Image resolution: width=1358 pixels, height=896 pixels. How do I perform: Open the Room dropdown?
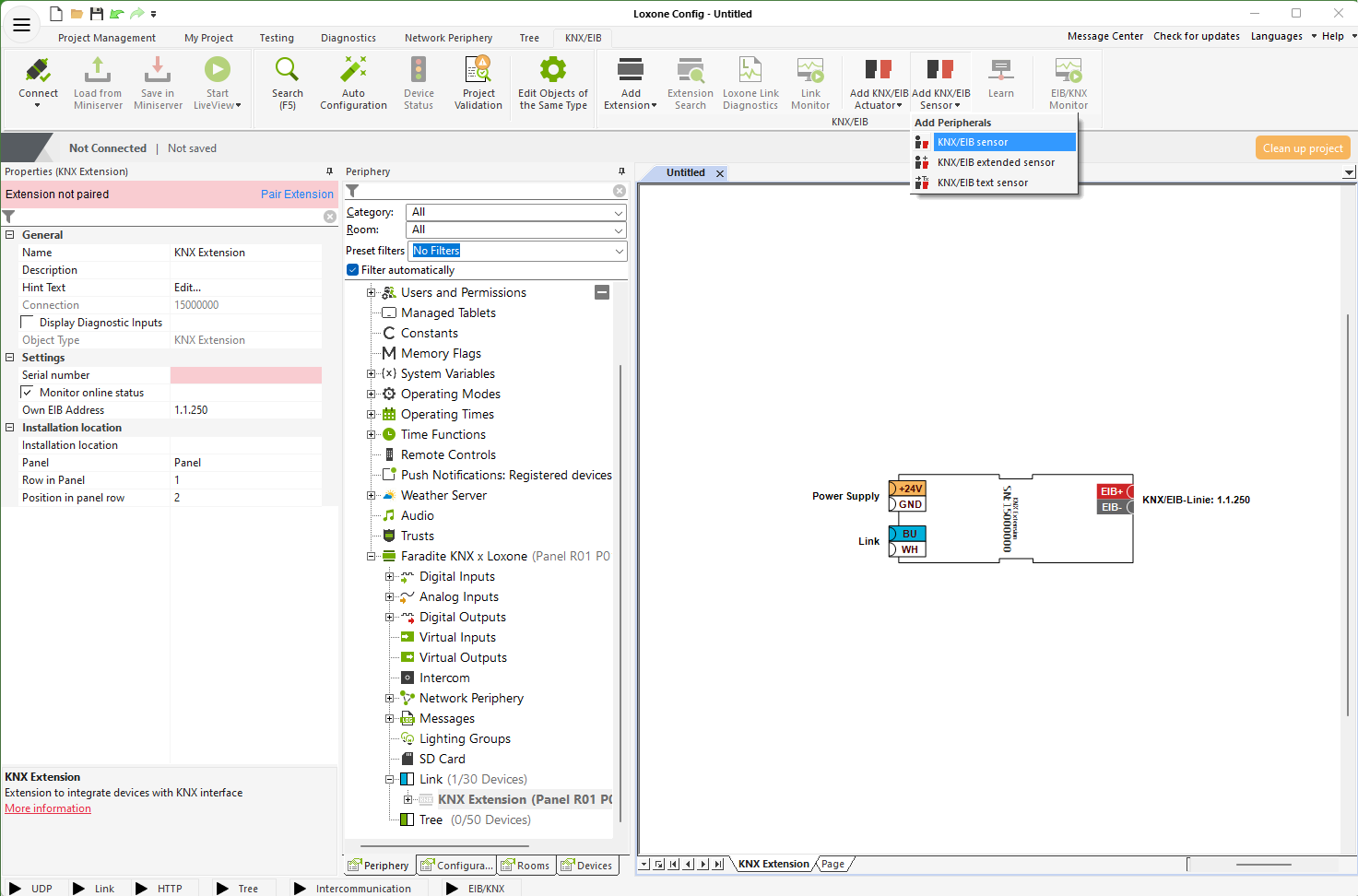(516, 230)
